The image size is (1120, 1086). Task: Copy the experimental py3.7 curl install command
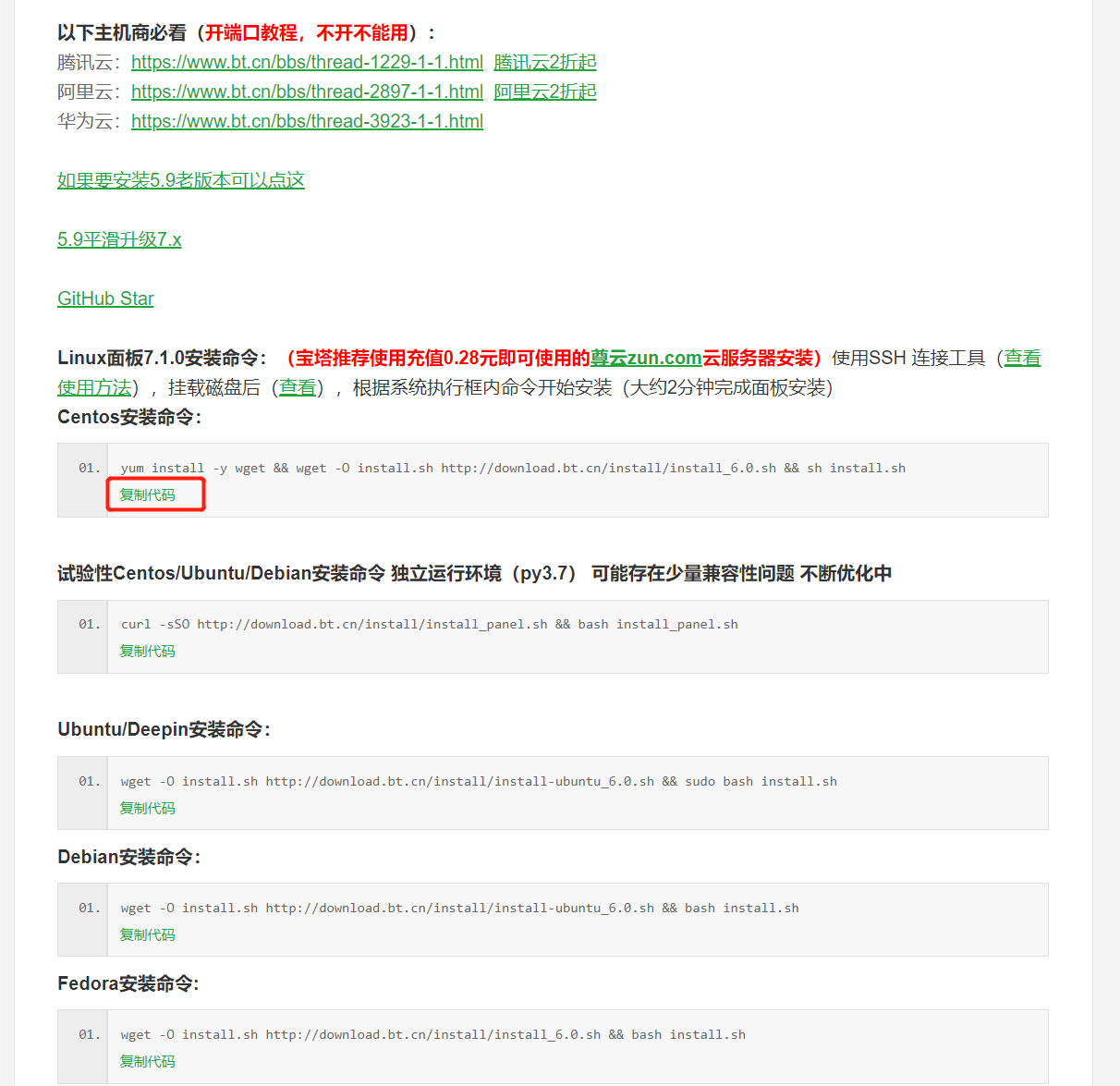coord(147,652)
